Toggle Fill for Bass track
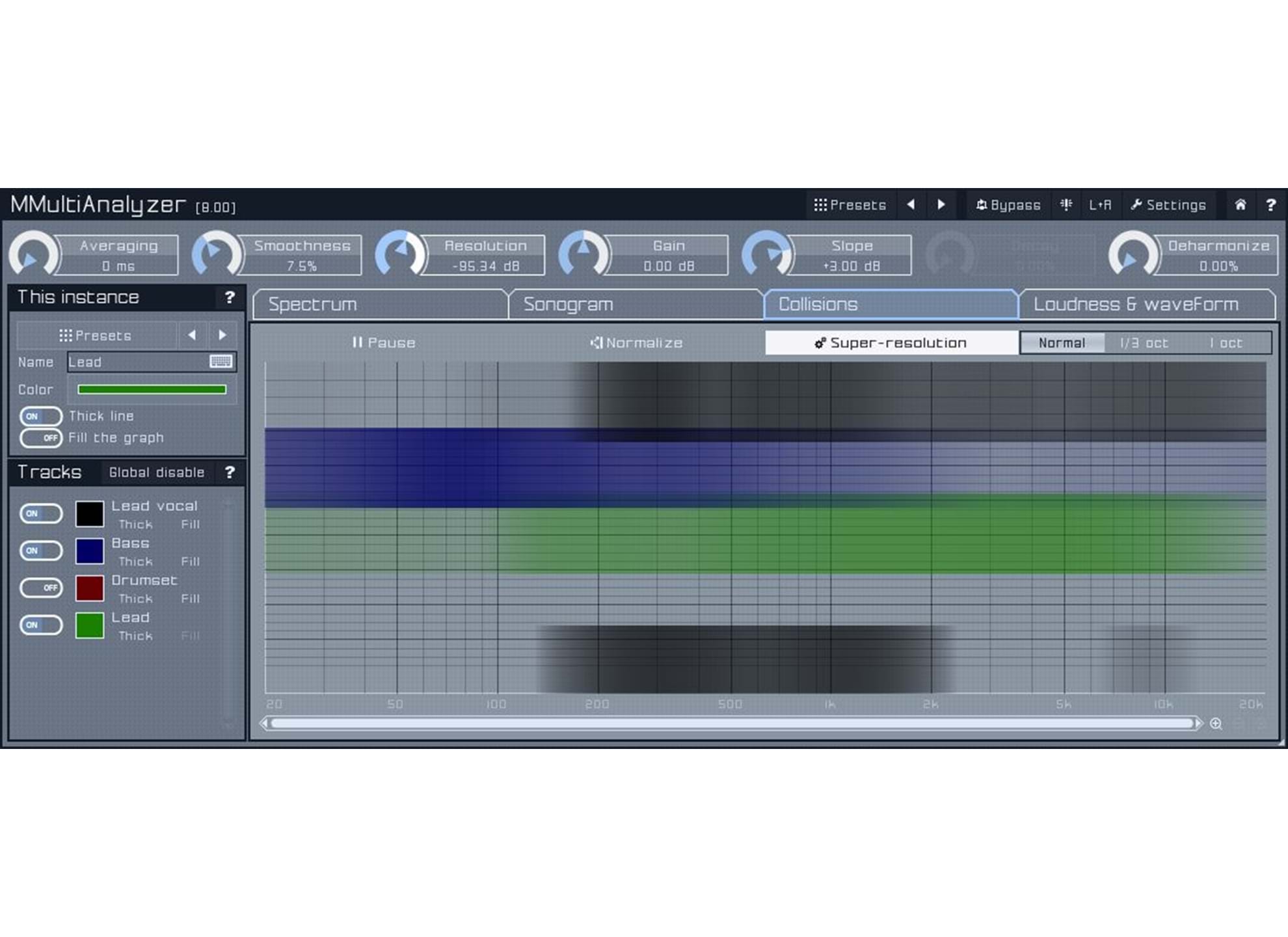 coord(190,562)
